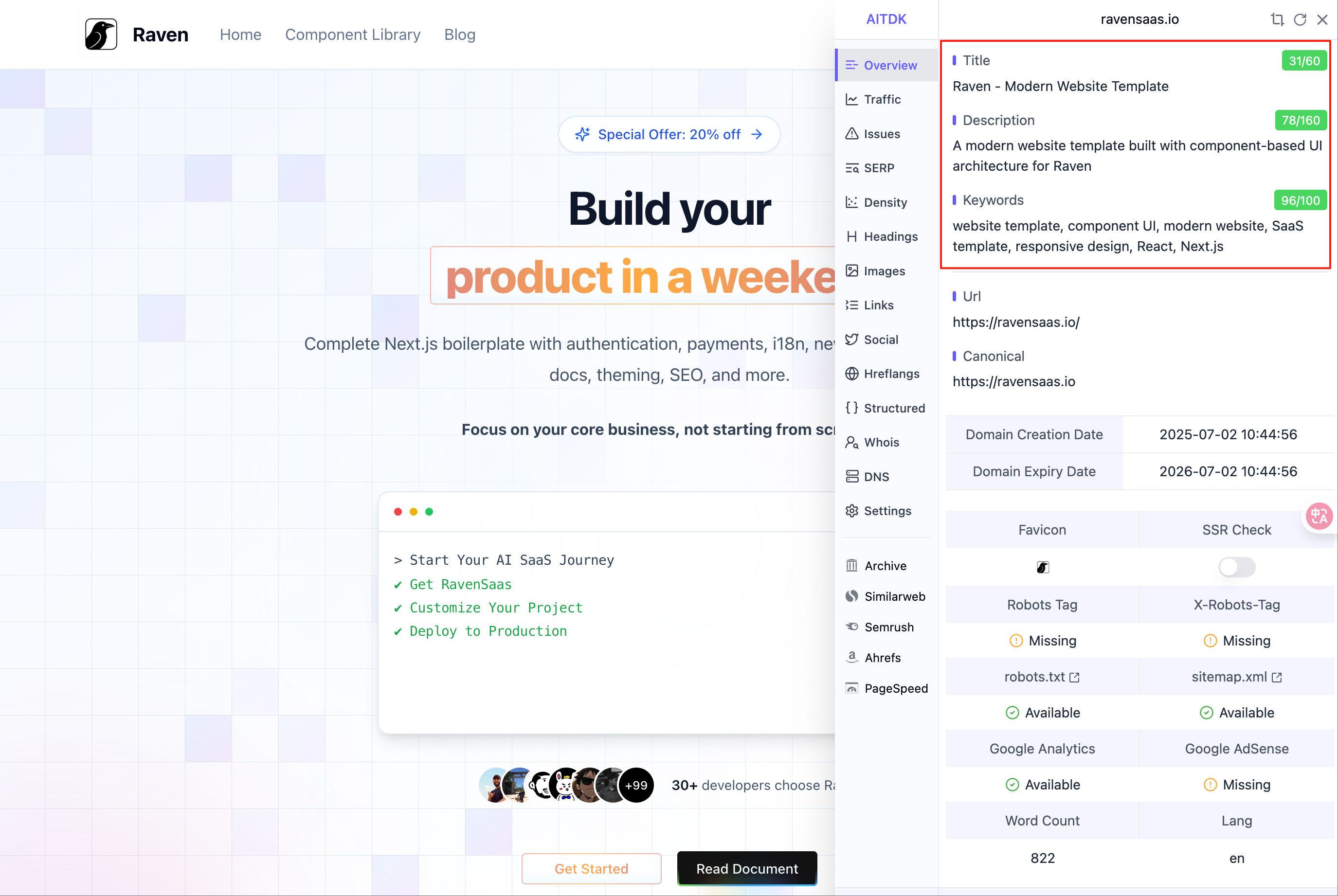Close the AITDK panel with X
This screenshot has width=1338, height=896.
[x=1322, y=19]
